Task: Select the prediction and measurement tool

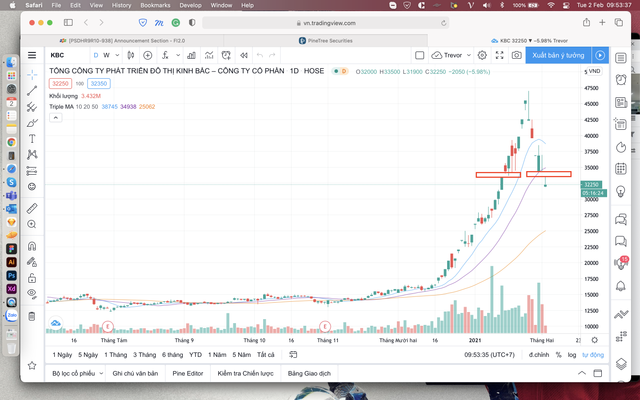Action: [32, 171]
